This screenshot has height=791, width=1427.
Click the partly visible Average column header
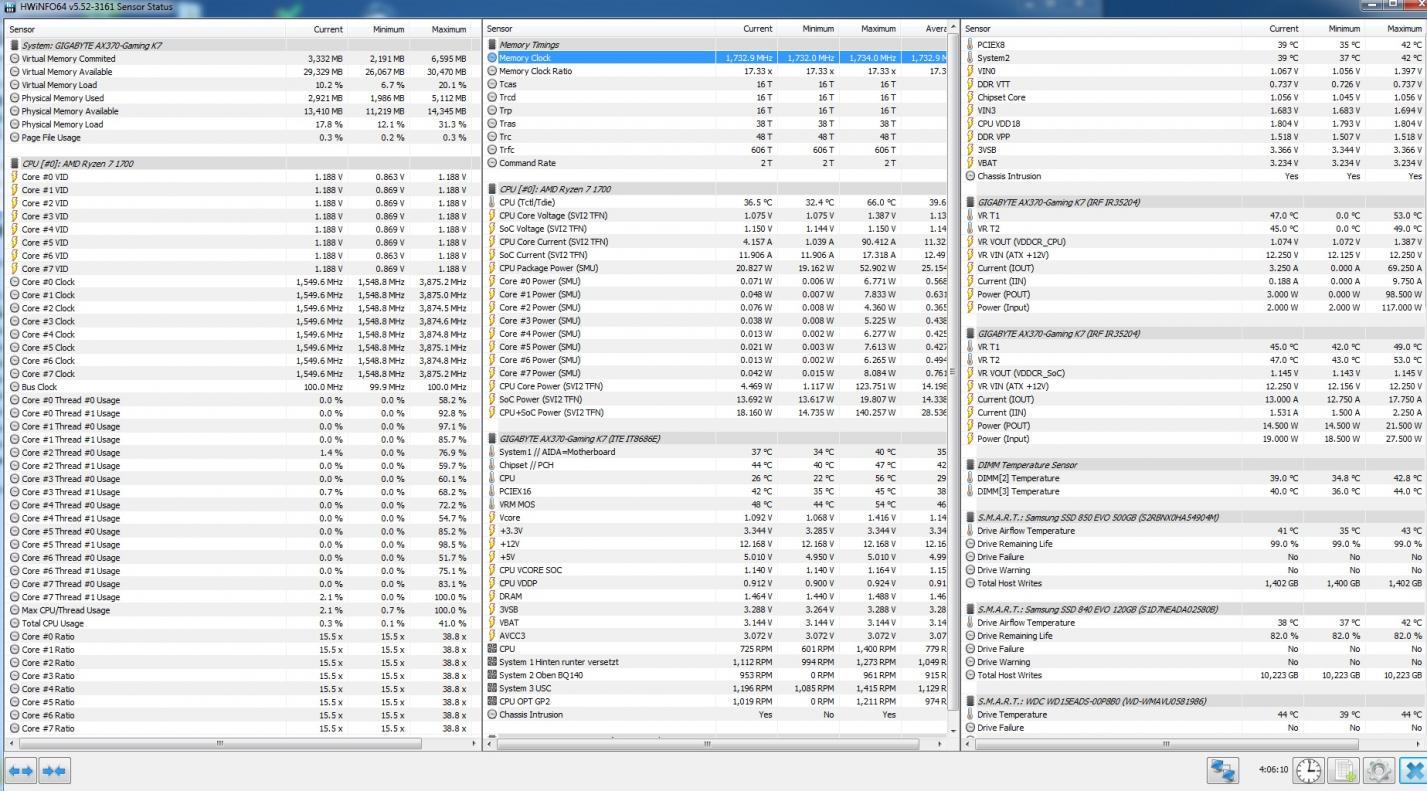coord(923,29)
